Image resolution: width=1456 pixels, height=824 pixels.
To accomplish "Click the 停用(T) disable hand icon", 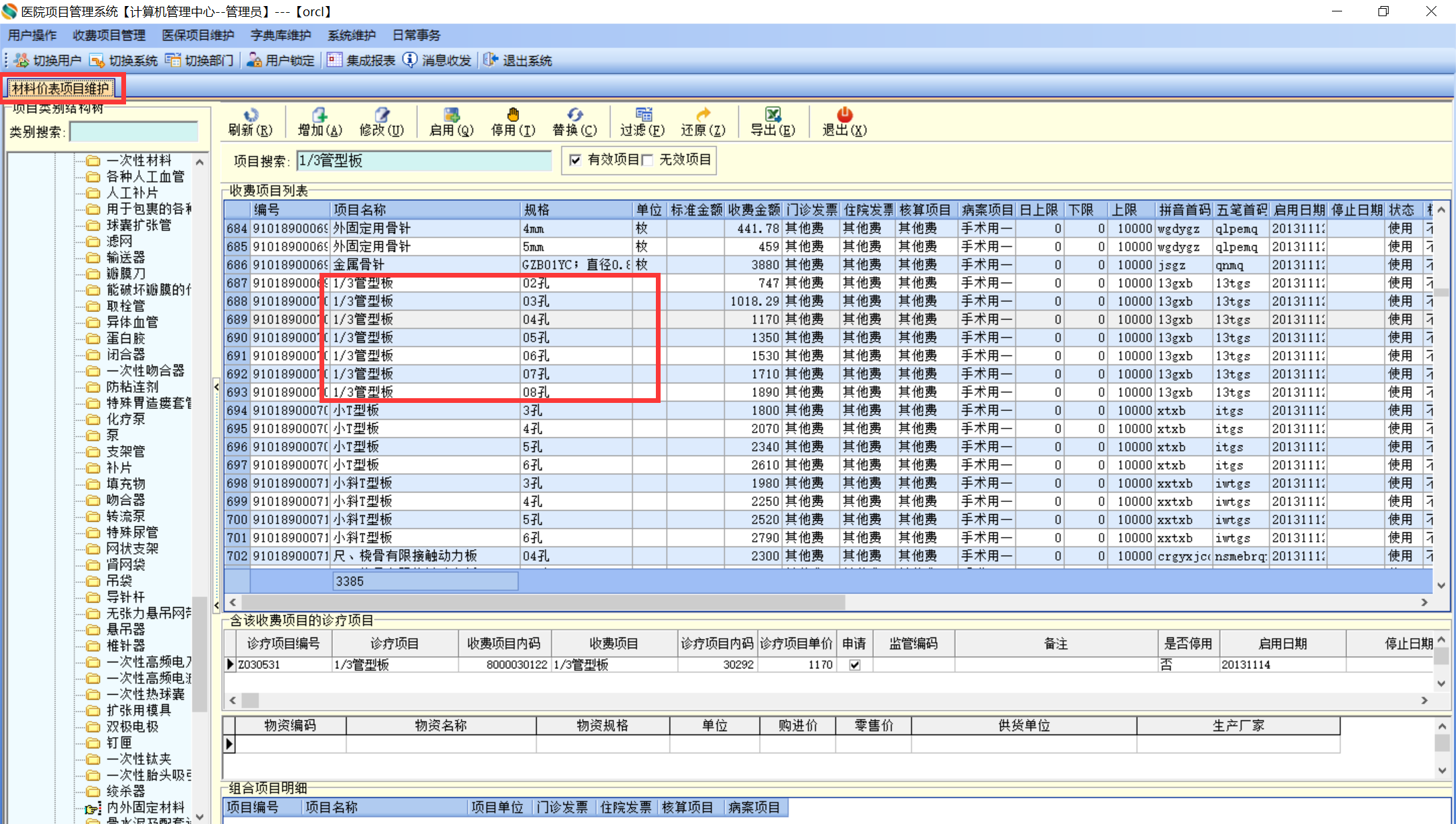I will tap(513, 115).
